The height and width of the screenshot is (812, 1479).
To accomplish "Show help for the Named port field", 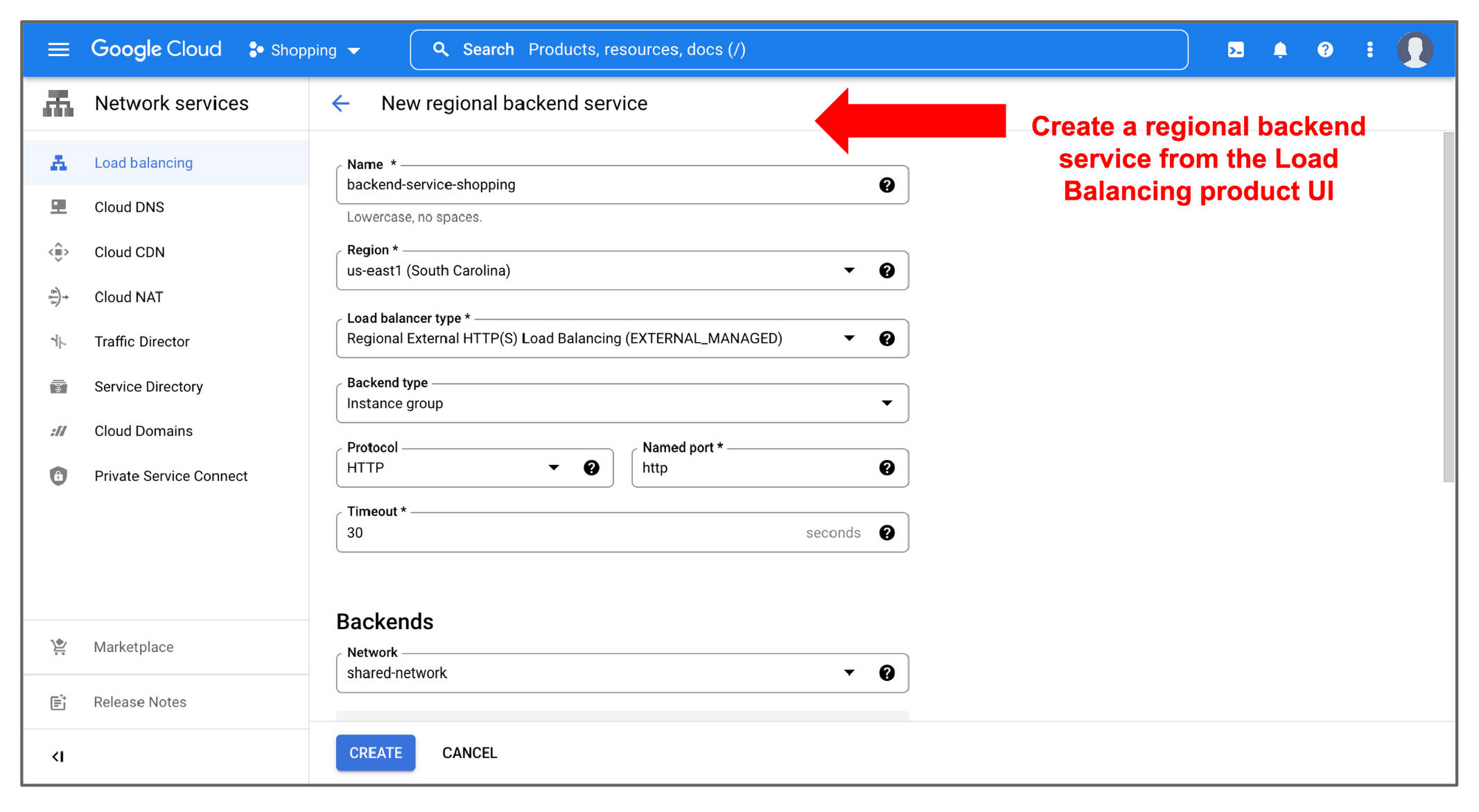I will (x=886, y=468).
